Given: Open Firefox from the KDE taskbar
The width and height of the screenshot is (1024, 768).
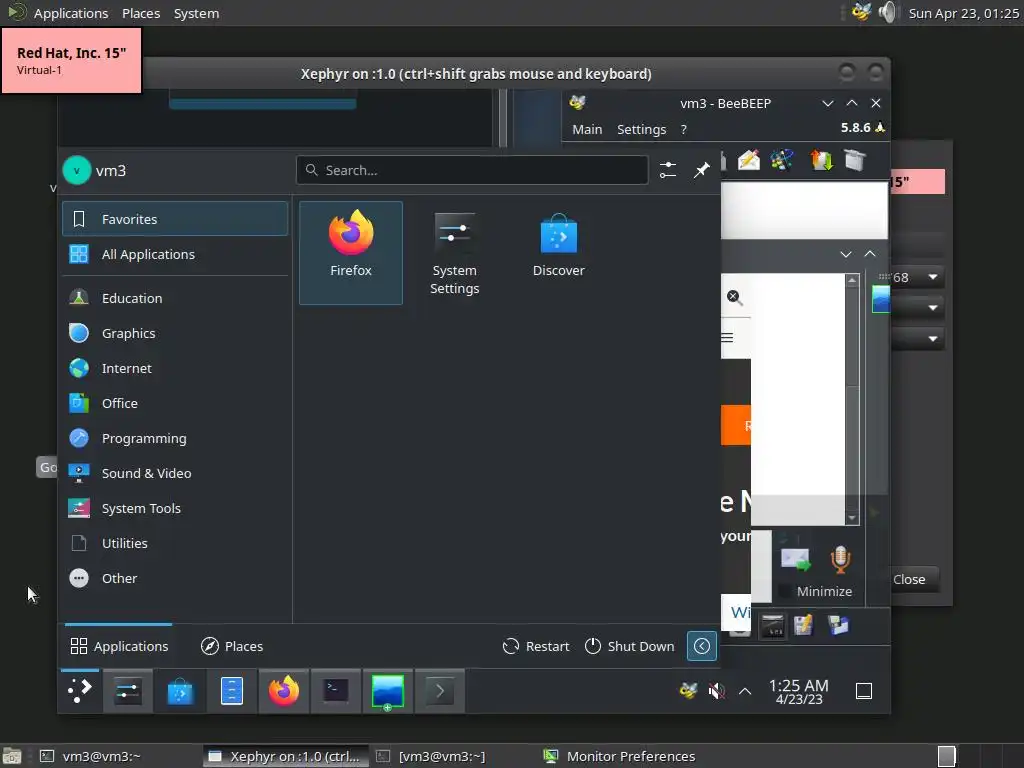Looking at the screenshot, I should point(284,690).
